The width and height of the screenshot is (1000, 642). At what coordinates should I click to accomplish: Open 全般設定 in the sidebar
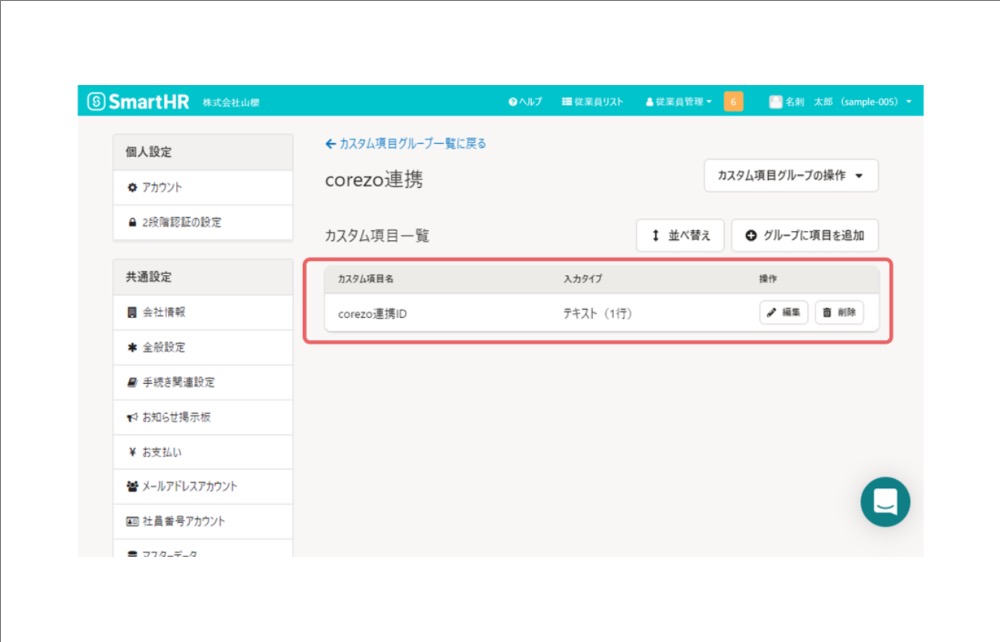point(203,347)
